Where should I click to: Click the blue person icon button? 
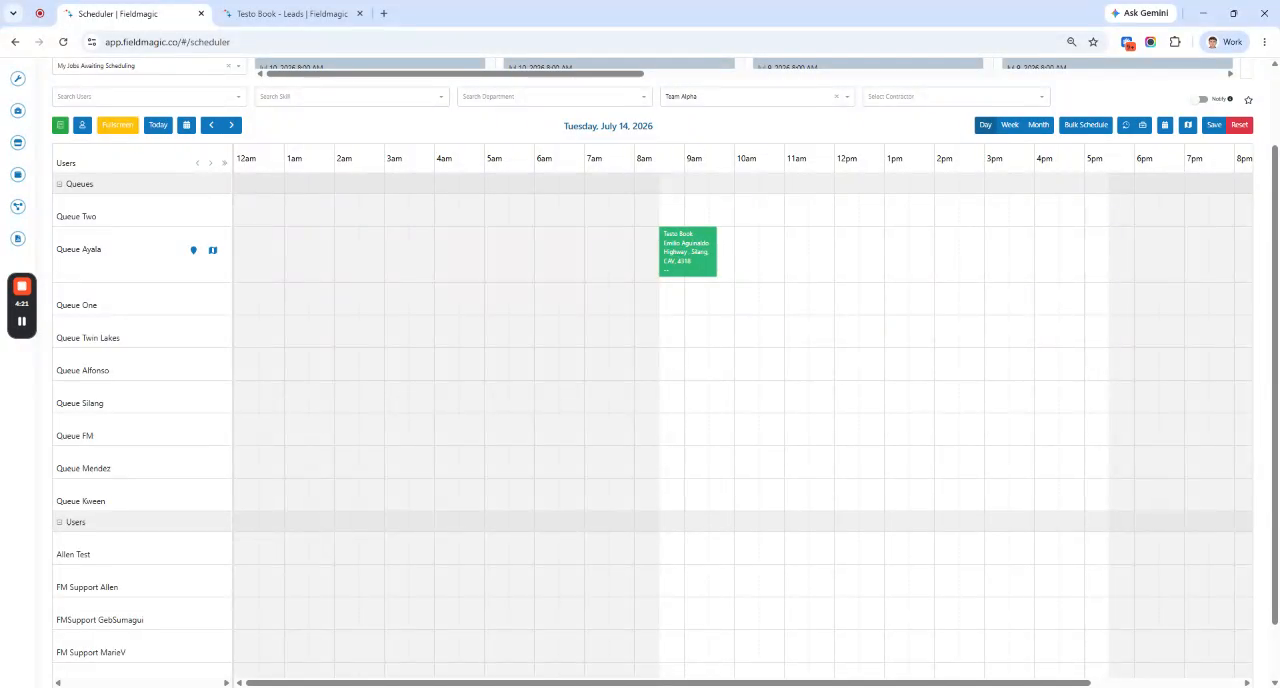pyautogui.click(x=82, y=125)
